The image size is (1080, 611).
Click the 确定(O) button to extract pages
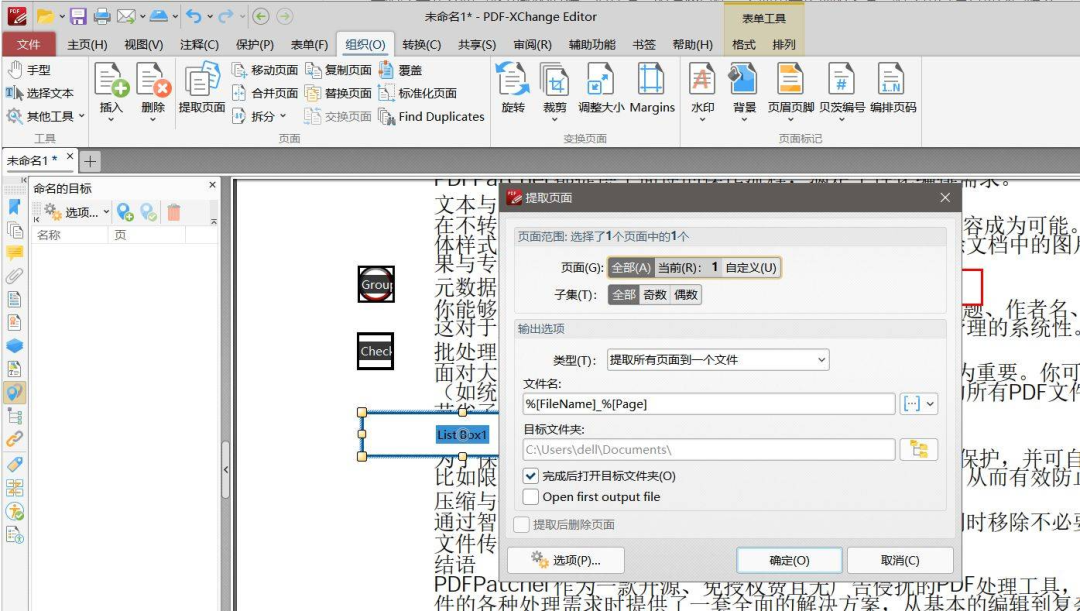point(789,560)
